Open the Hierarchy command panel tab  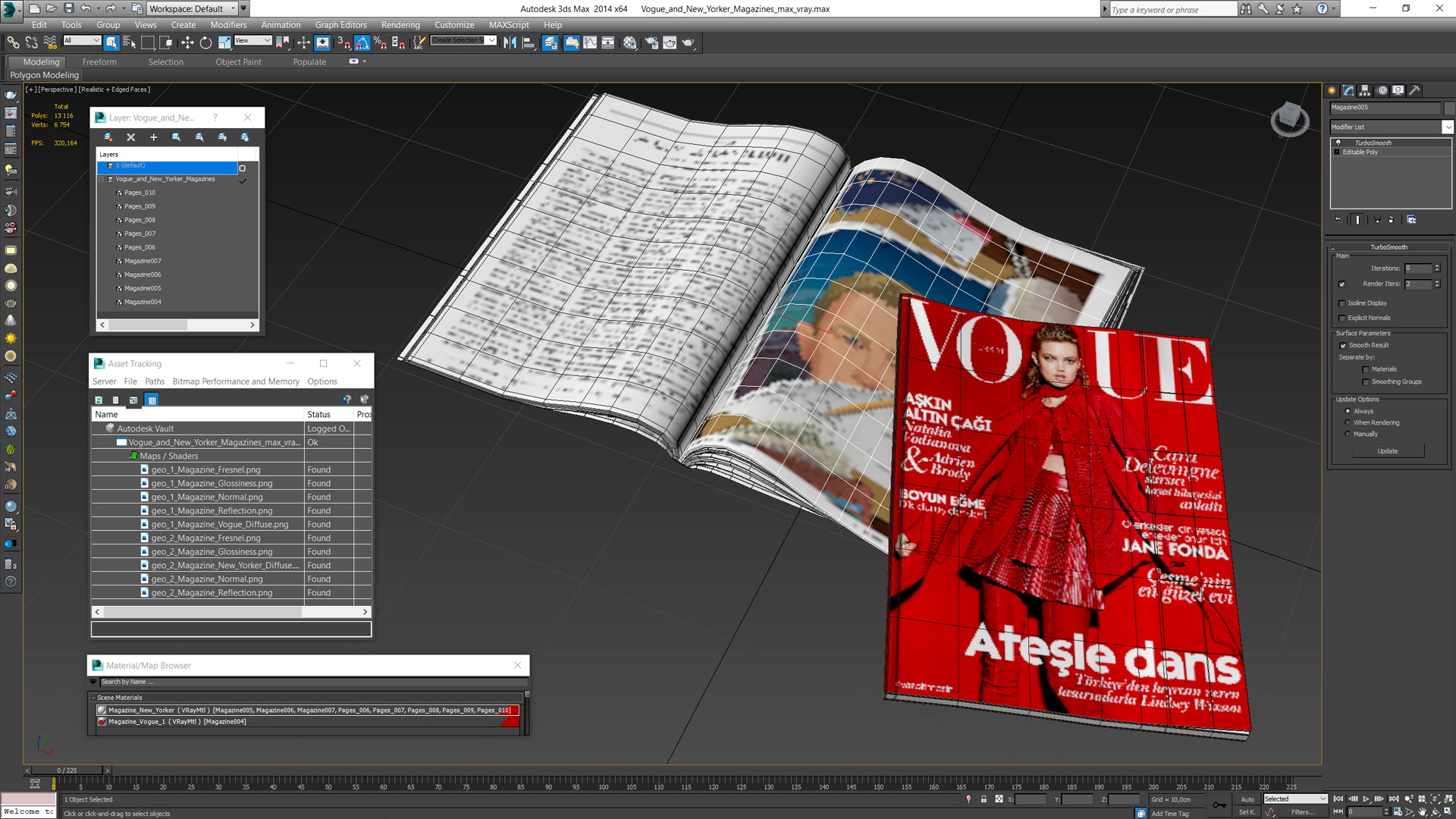tap(1365, 90)
